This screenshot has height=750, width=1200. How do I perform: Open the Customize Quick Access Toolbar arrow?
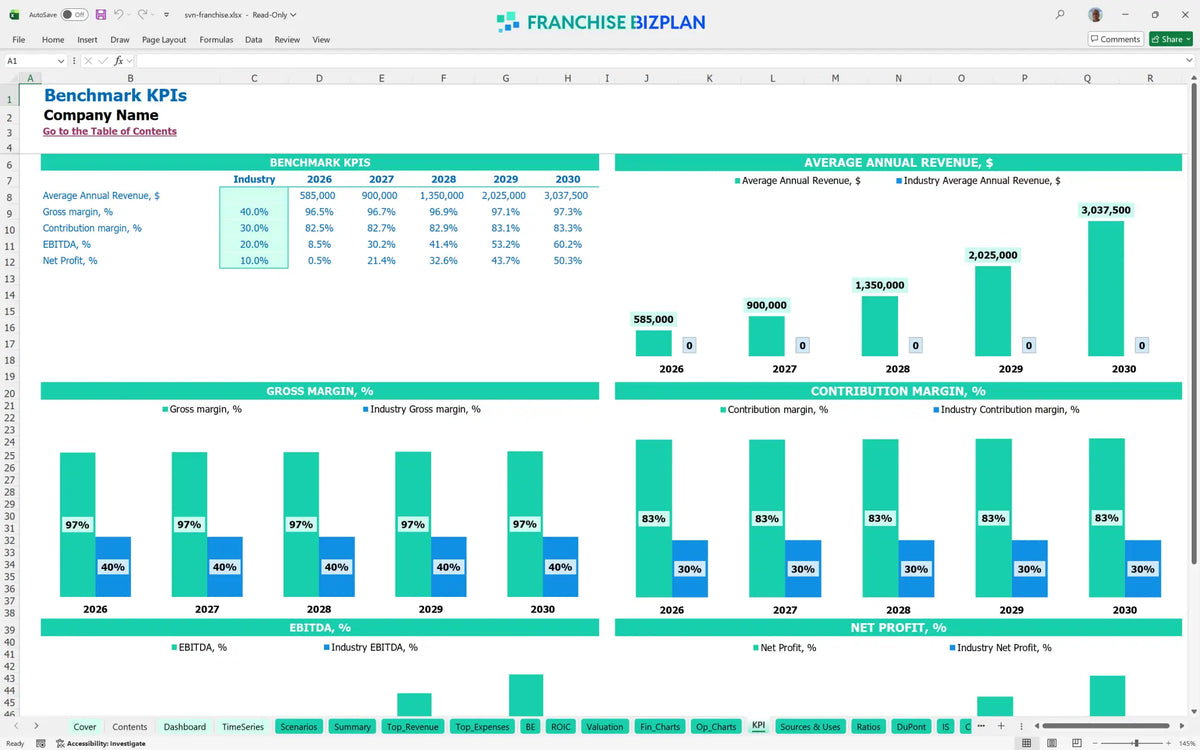coord(165,15)
